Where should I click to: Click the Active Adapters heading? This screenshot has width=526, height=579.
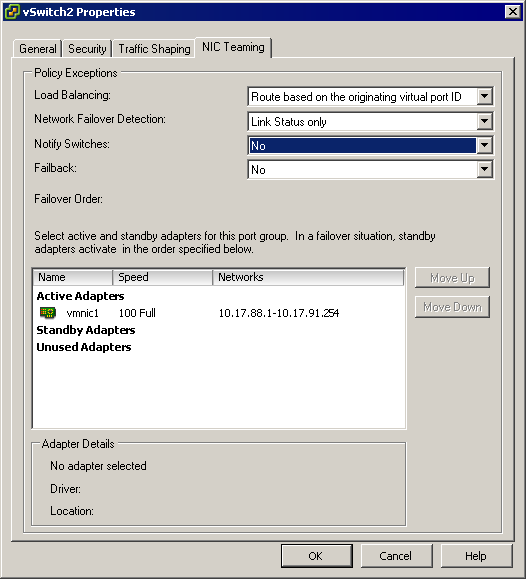click(x=80, y=296)
